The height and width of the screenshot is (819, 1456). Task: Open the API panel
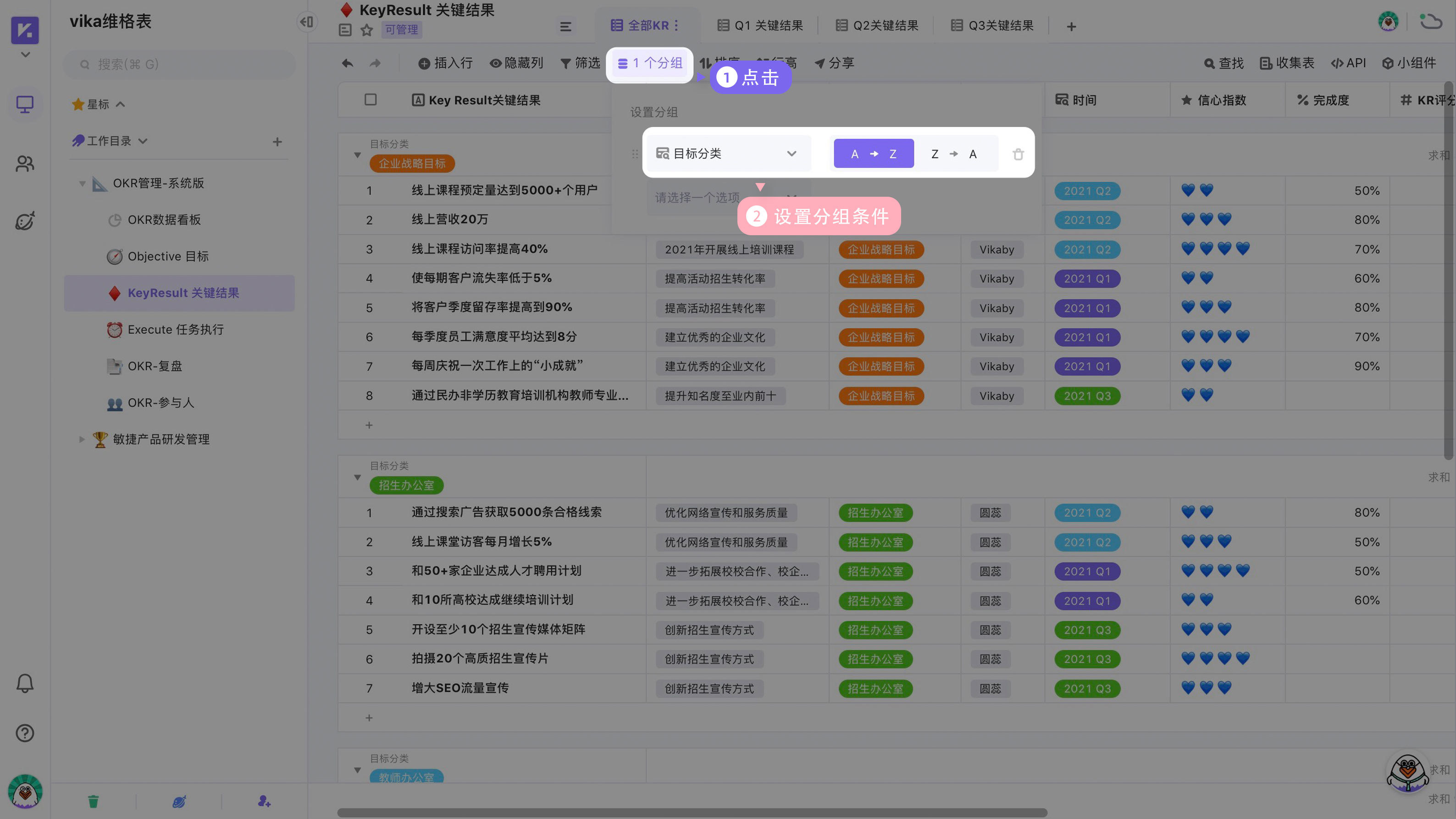pos(1349,63)
